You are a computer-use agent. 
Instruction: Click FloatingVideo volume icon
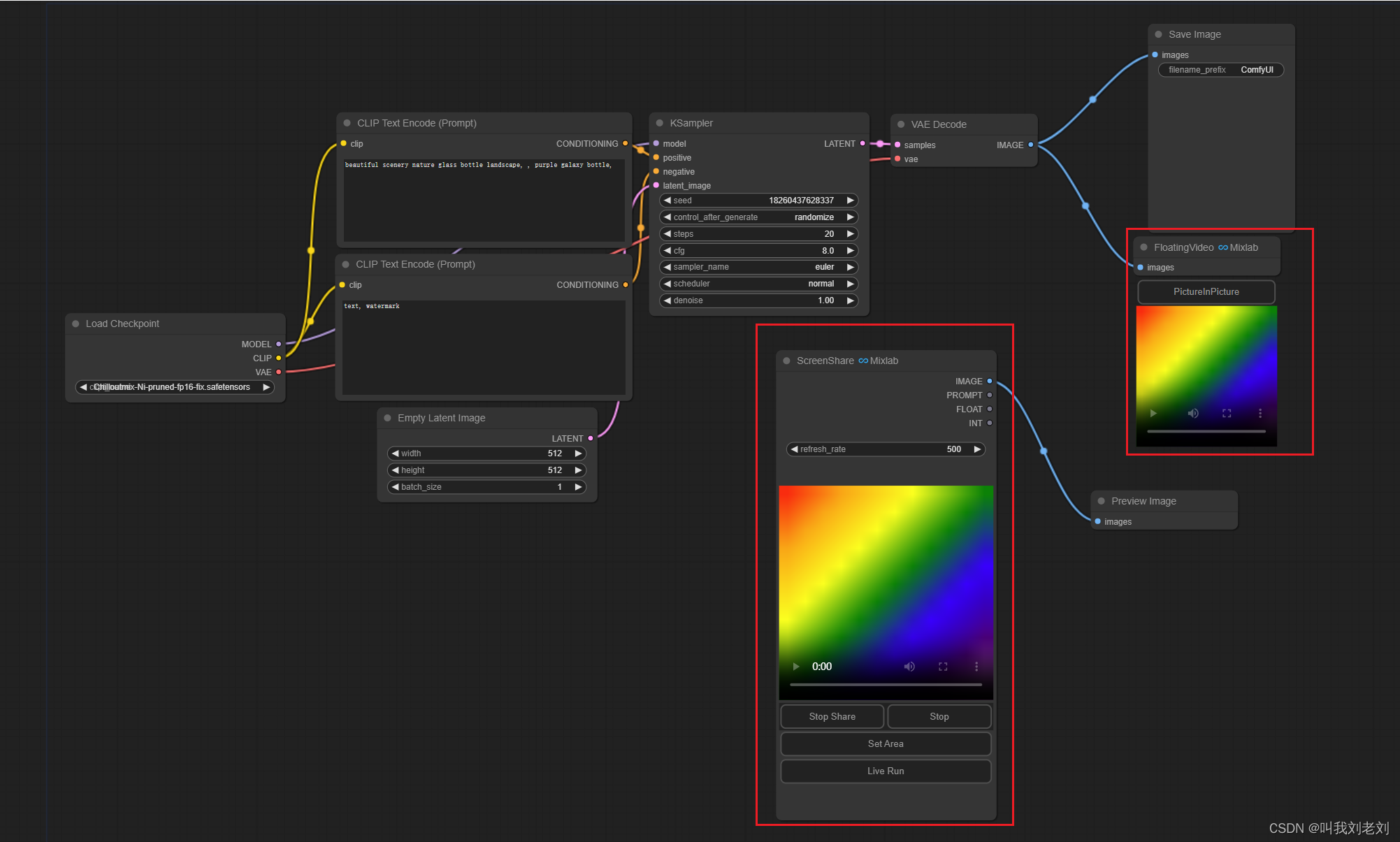pos(1193,414)
